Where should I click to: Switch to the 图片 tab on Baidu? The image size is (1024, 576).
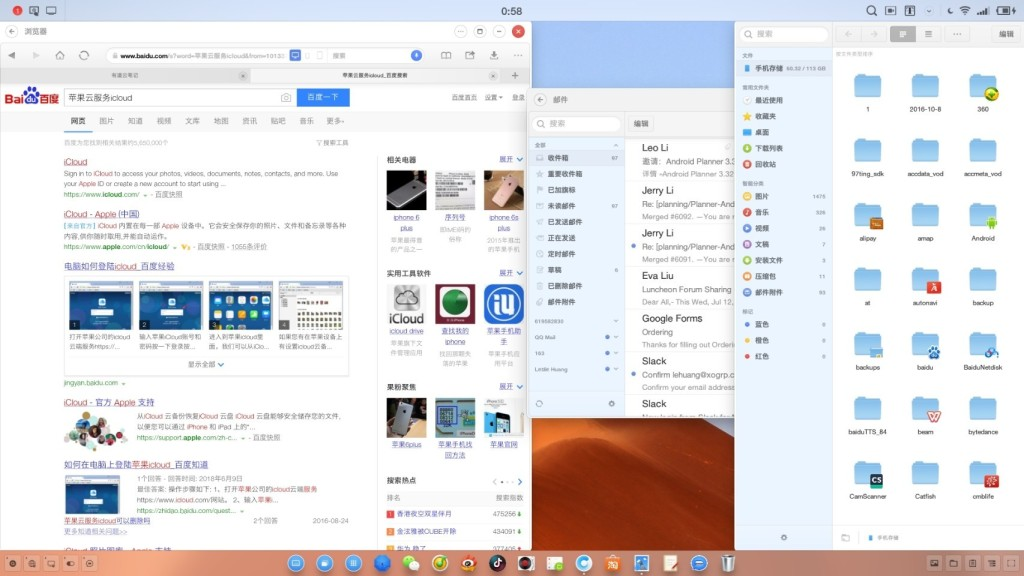tap(106, 121)
